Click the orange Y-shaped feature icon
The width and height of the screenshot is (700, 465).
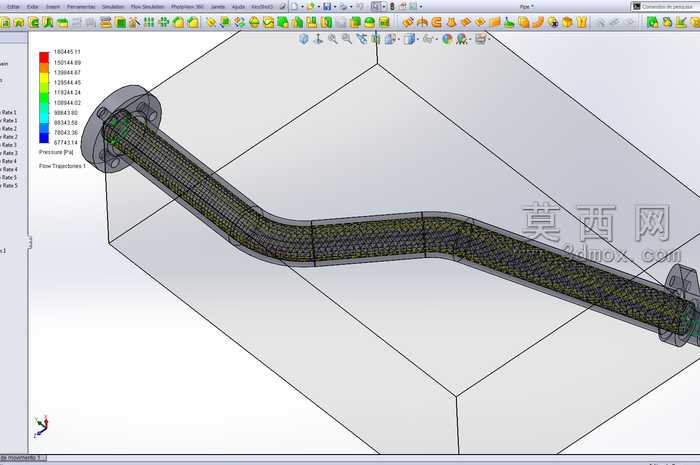pyautogui.click(x=582, y=22)
